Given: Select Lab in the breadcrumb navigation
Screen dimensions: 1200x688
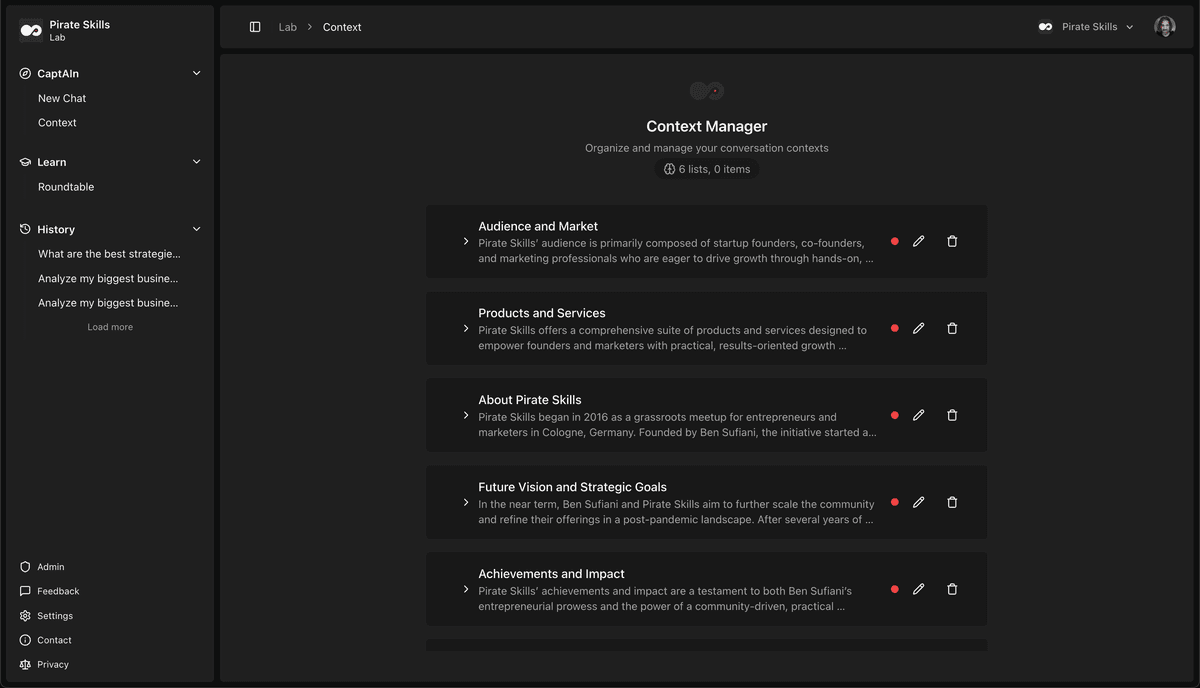Looking at the screenshot, I should (x=288, y=27).
